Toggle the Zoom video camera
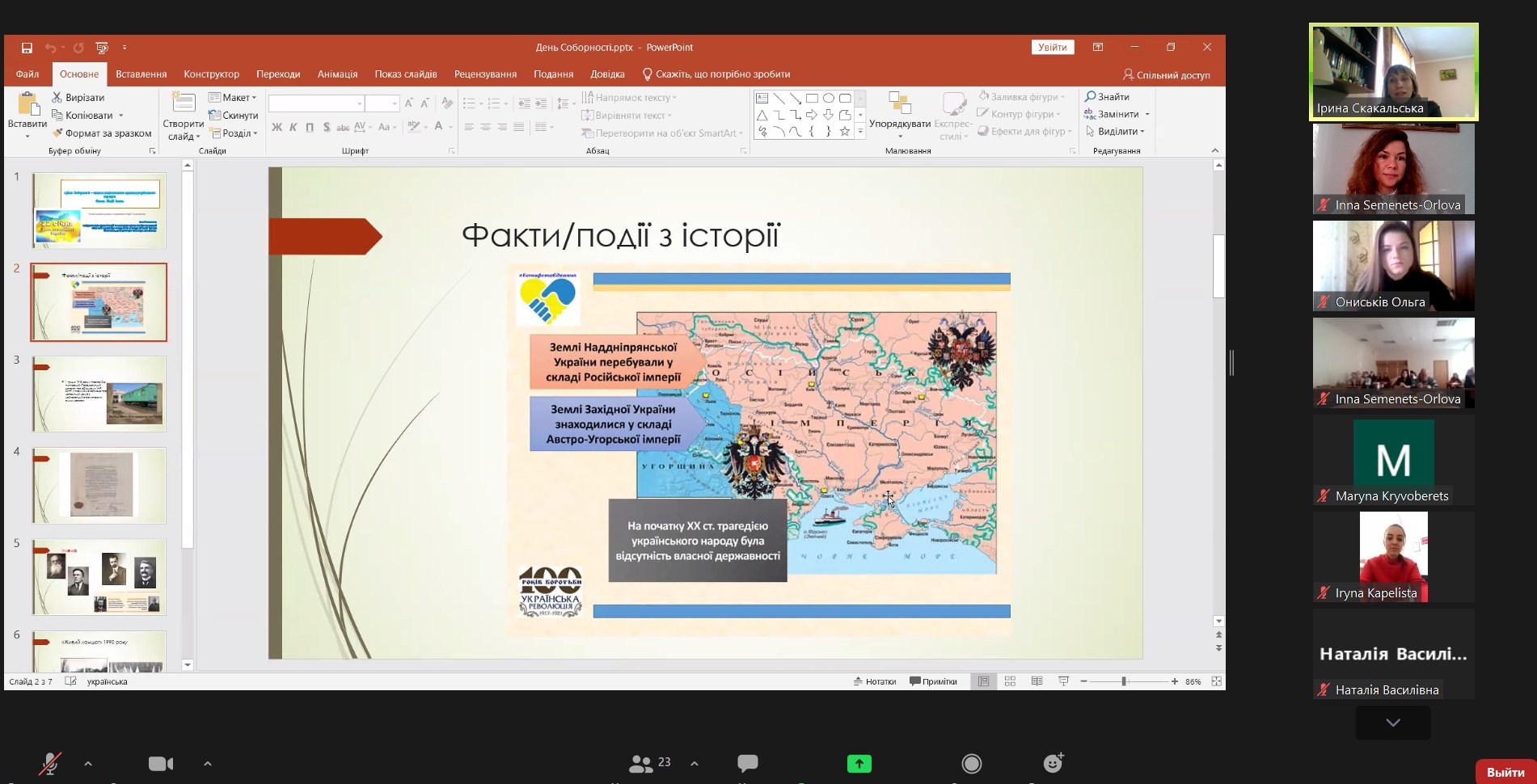The width and height of the screenshot is (1537, 784). (161, 763)
